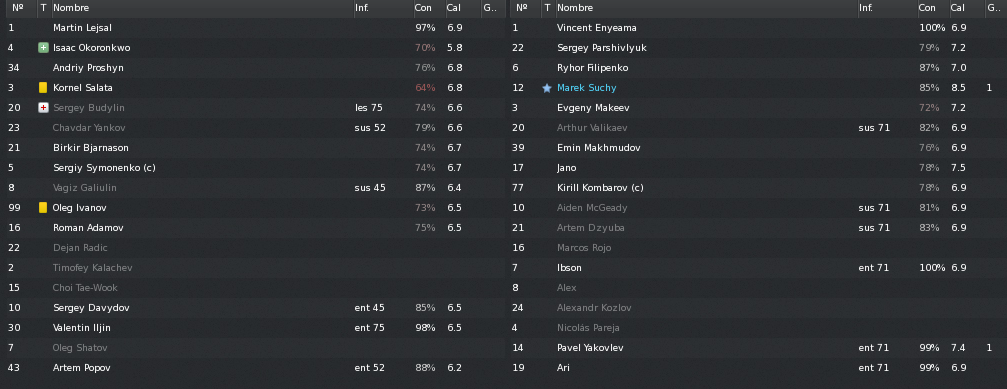
Task: Click Kirill Kombarov (c) name
Action: [x=600, y=187]
